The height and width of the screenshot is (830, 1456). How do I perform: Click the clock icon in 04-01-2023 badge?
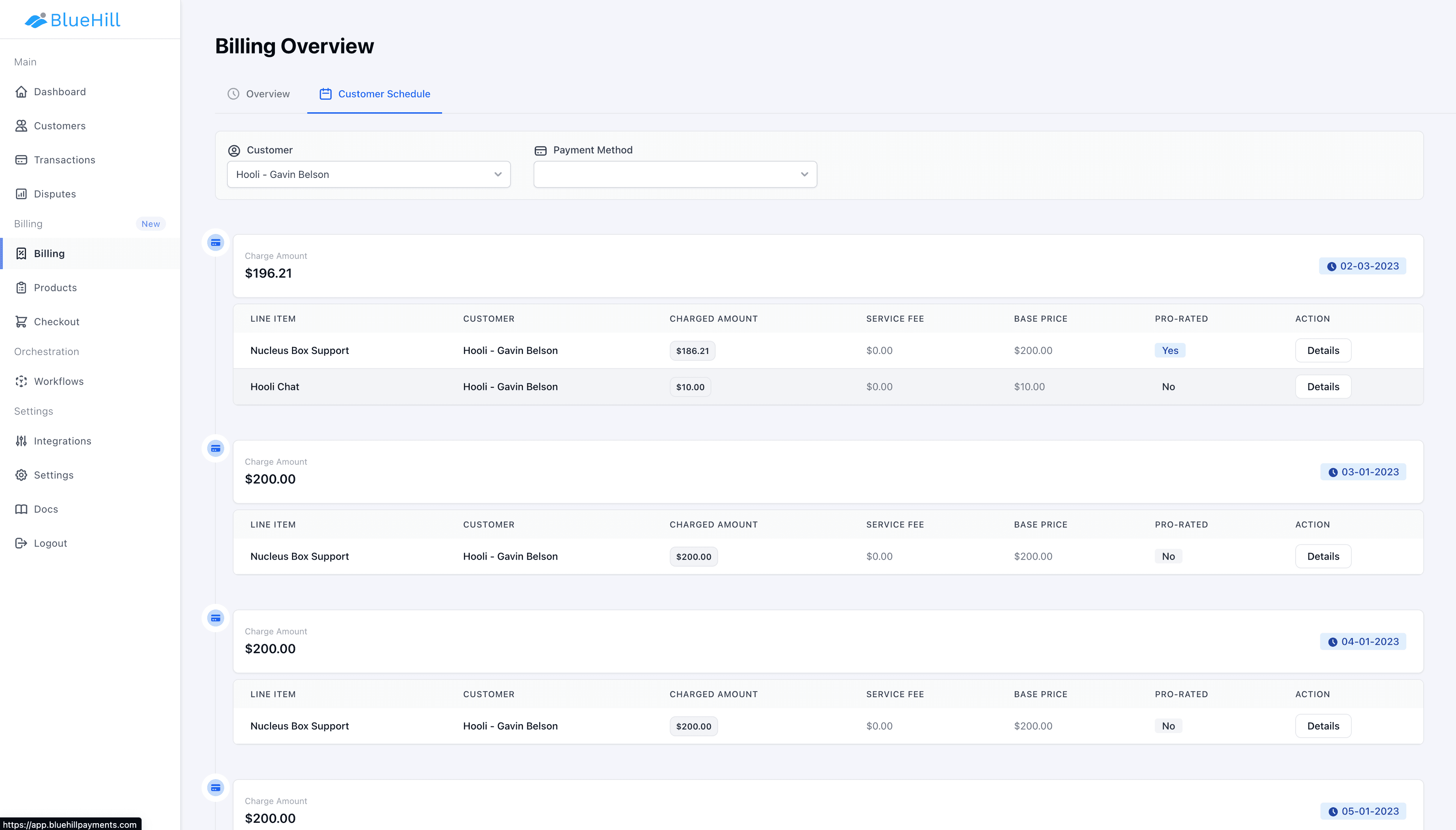tap(1333, 642)
